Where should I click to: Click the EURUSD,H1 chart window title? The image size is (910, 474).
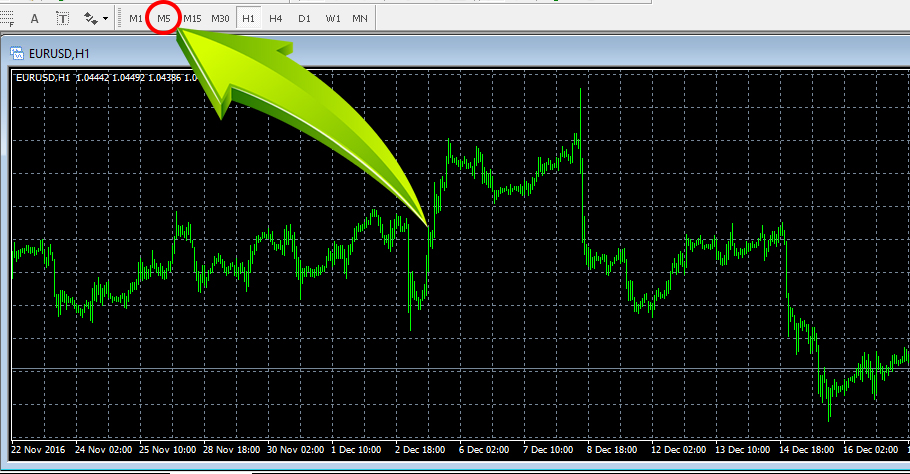point(59,53)
